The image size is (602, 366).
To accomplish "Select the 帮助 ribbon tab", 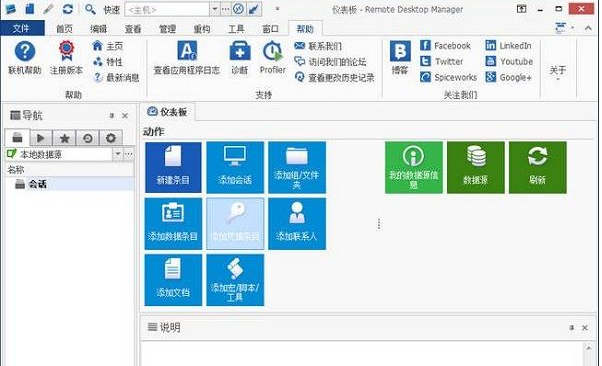I will pyautogui.click(x=305, y=29).
